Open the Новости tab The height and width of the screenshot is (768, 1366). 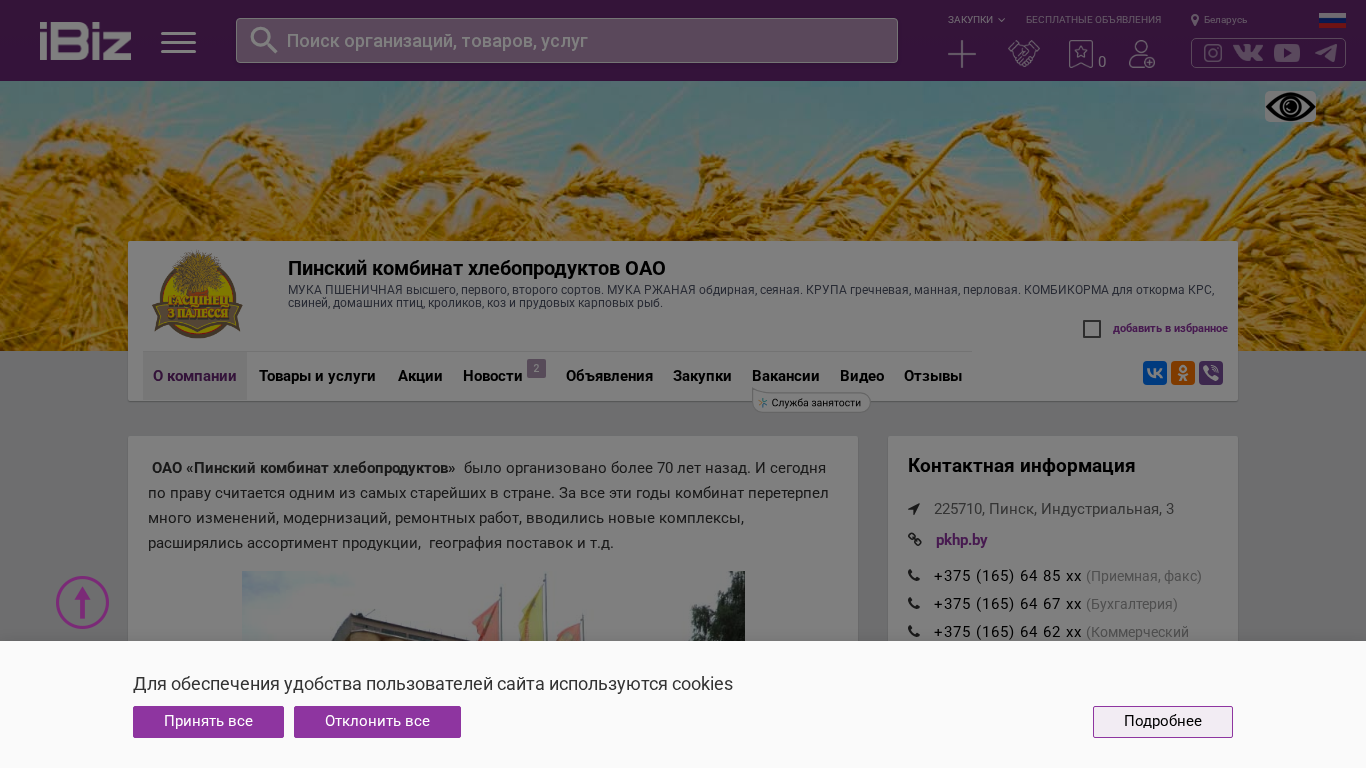point(493,376)
